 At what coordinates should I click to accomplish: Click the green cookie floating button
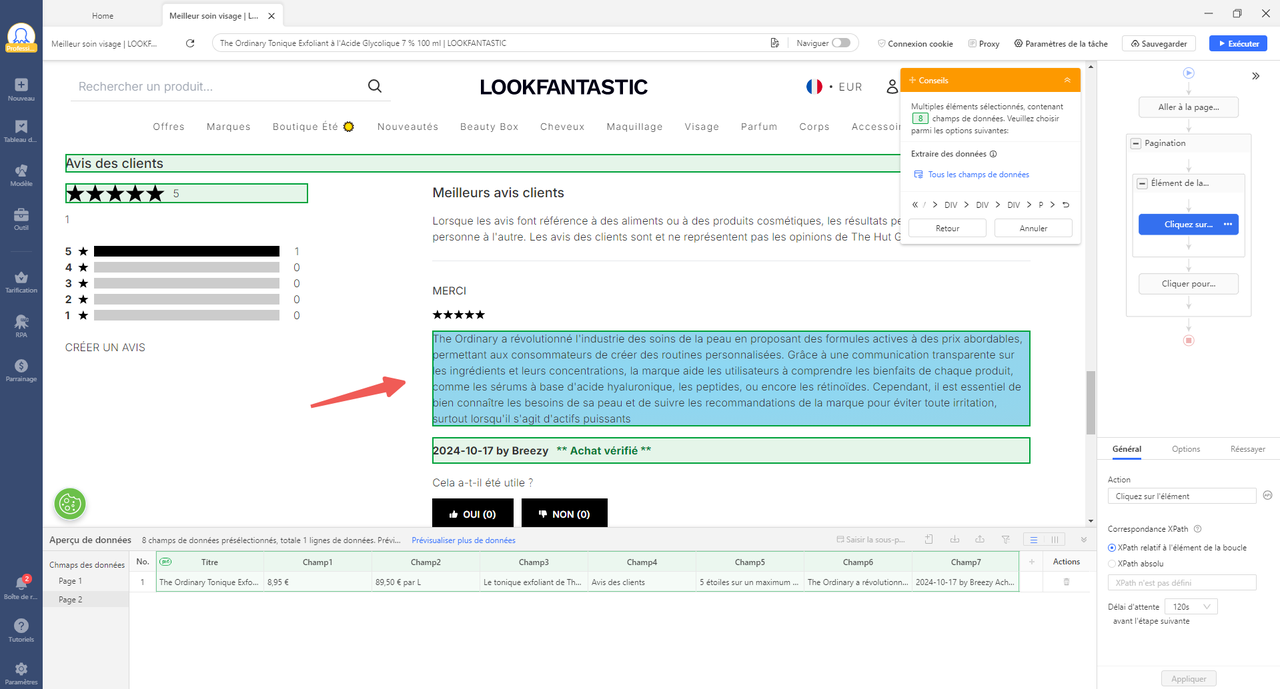[70, 504]
